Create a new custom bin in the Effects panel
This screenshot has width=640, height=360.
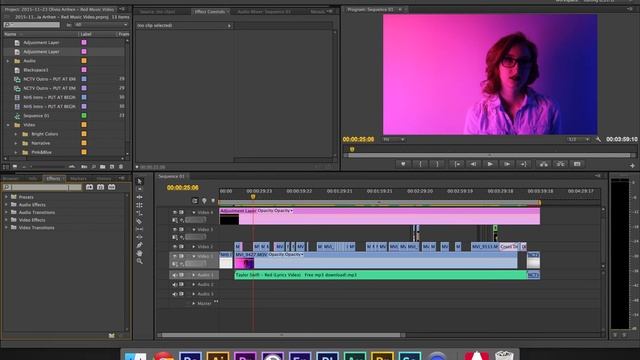(x=111, y=336)
